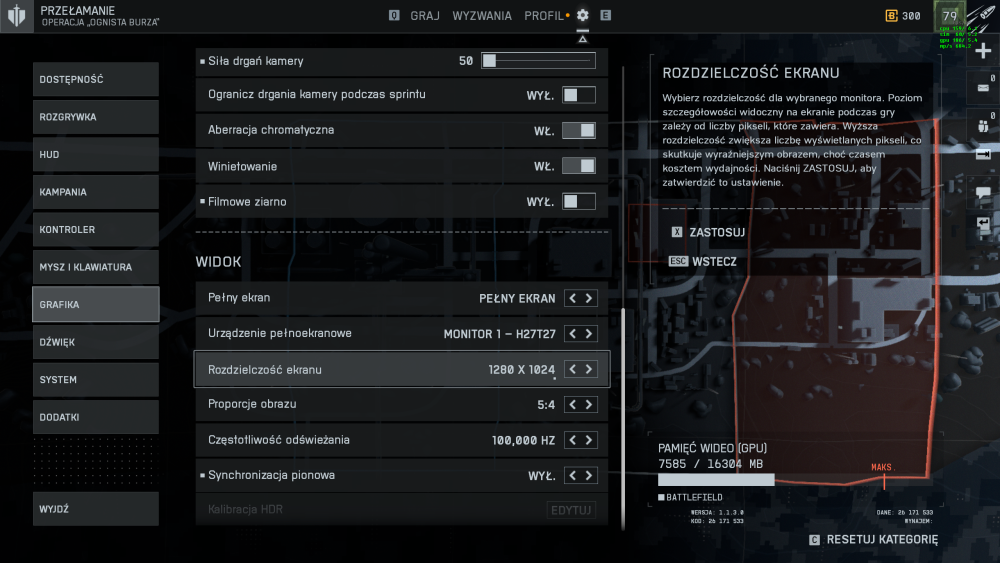Screen dimensions: 1000x563
Task: Open the GRAJ tab
Action: 425,16
